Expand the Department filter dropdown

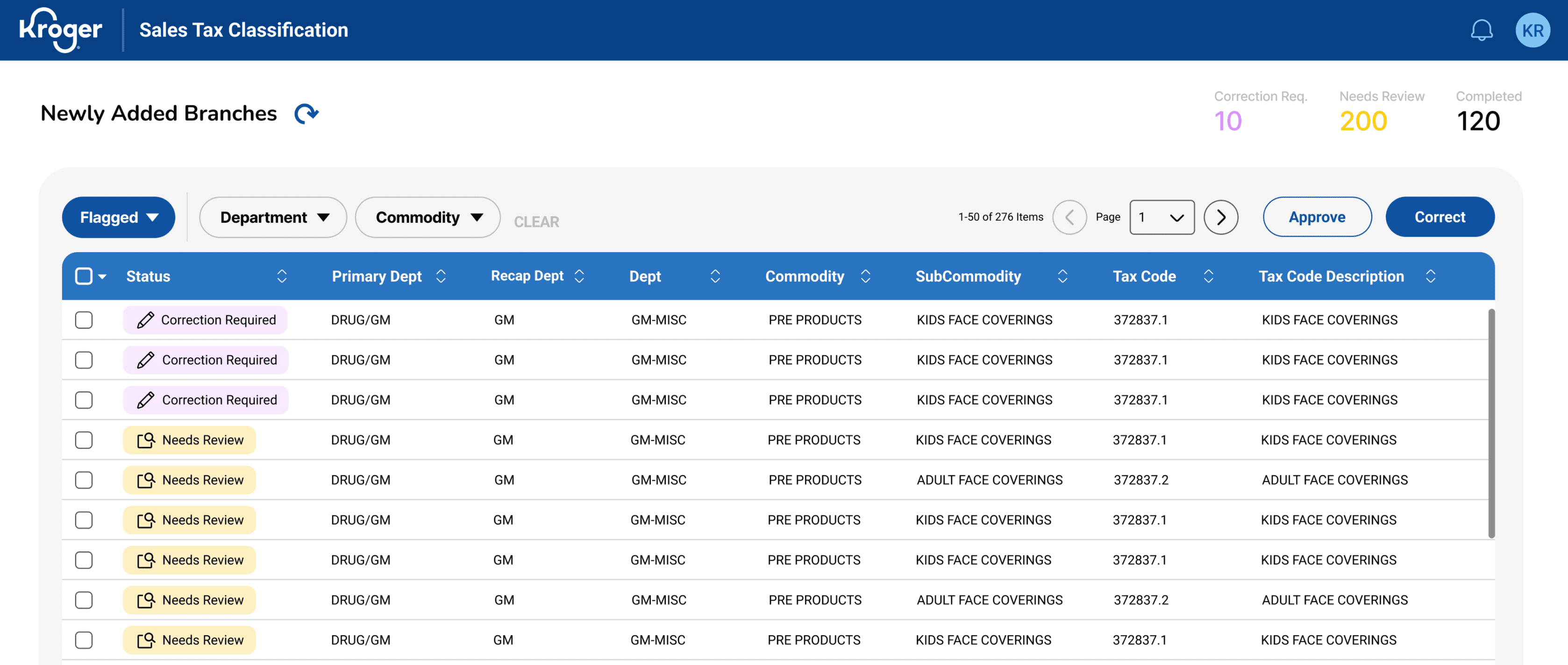point(273,217)
